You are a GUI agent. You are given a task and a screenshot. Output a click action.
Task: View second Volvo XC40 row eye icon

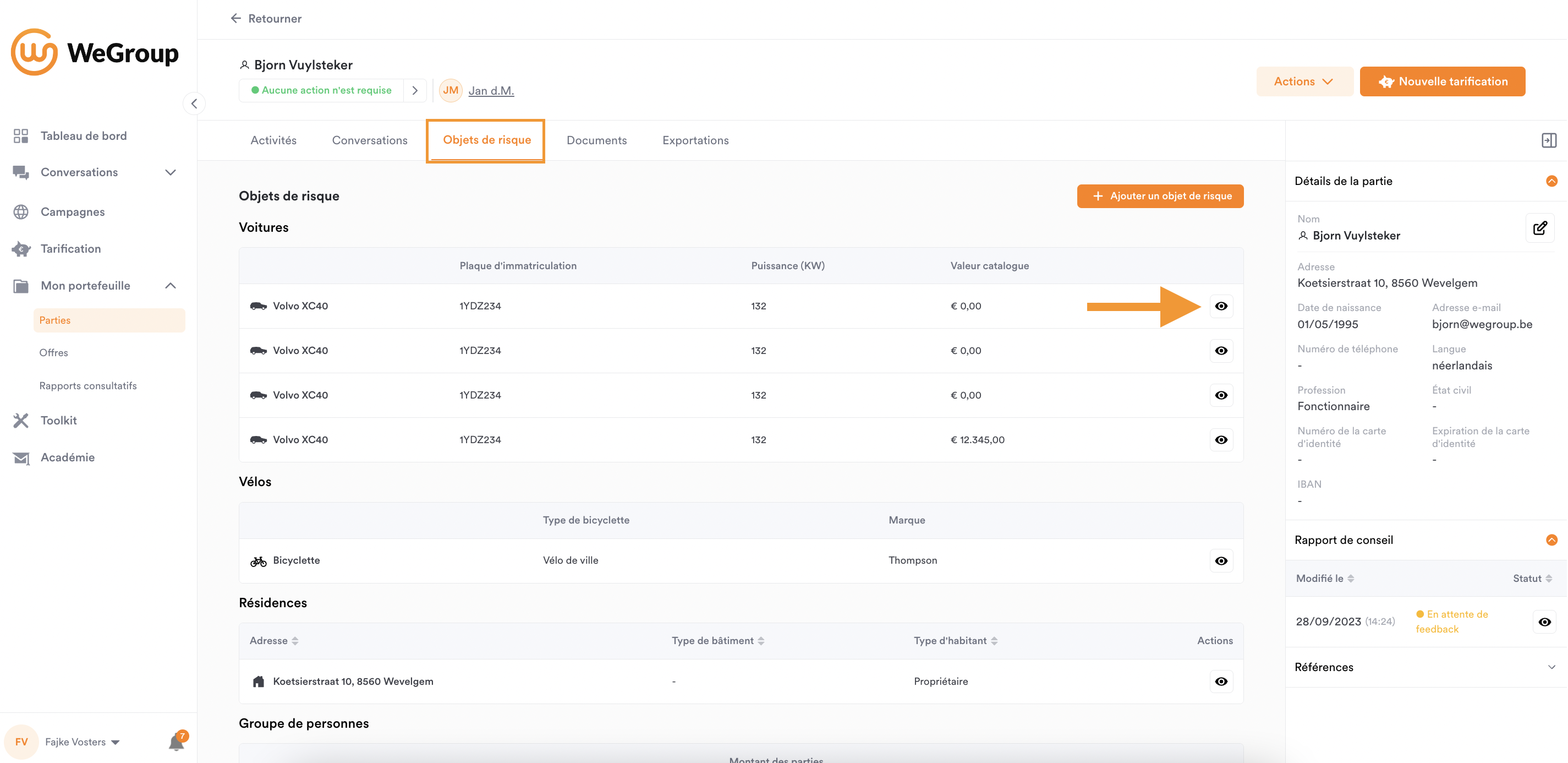point(1221,351)
